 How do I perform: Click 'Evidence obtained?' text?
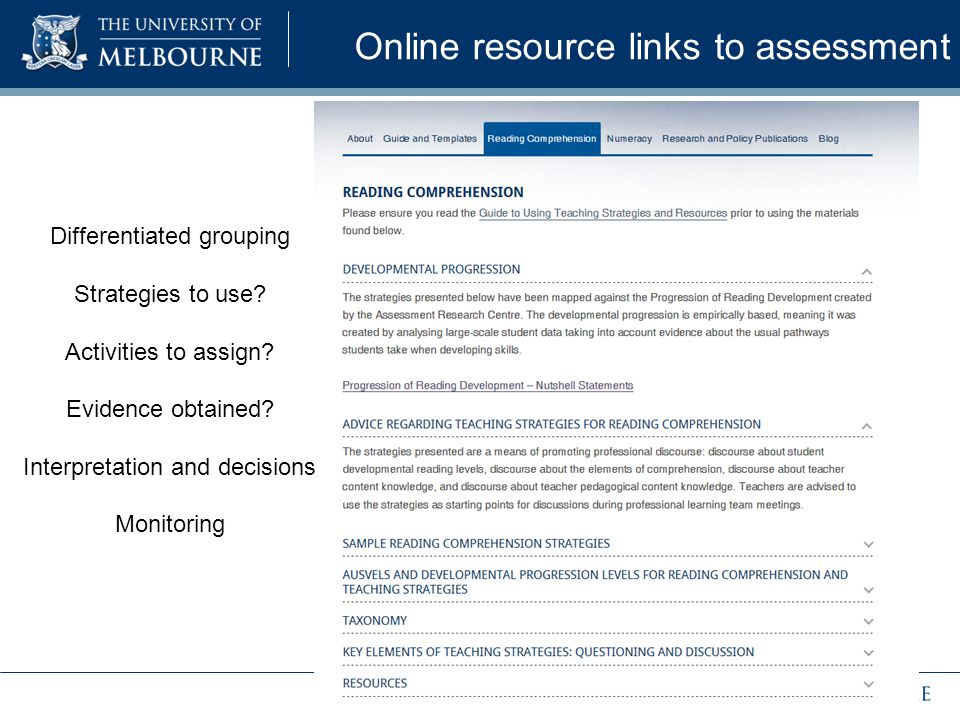click(170, 409)
